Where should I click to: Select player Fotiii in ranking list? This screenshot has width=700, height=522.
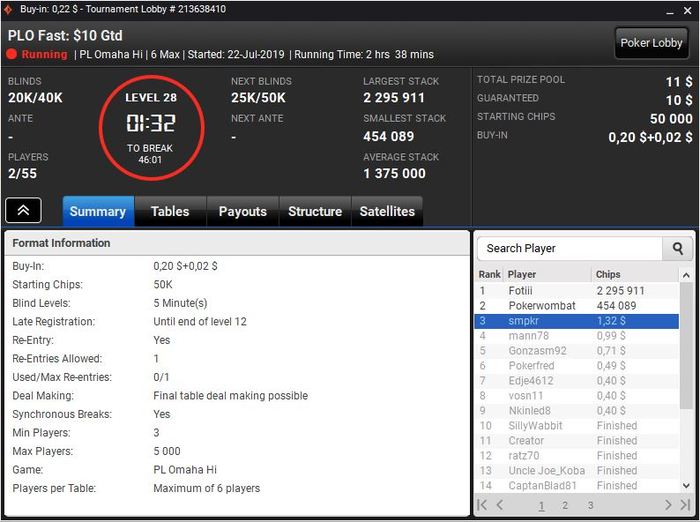[576, 291]
